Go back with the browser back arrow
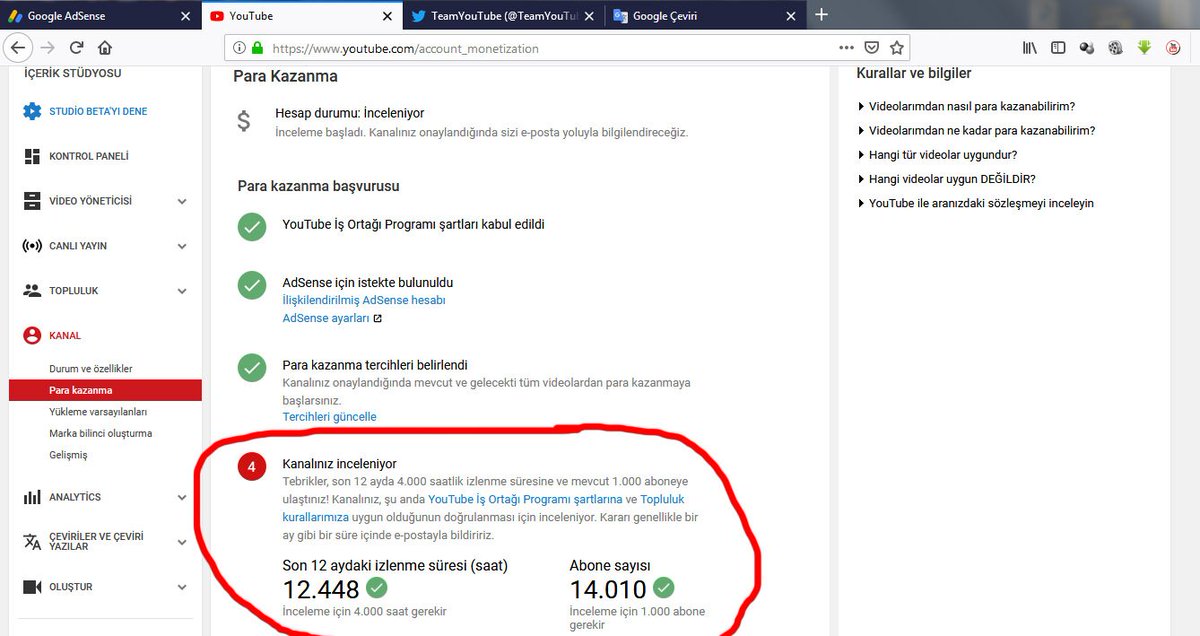Screen dimensions: 1200x636 tap(17, 47)
